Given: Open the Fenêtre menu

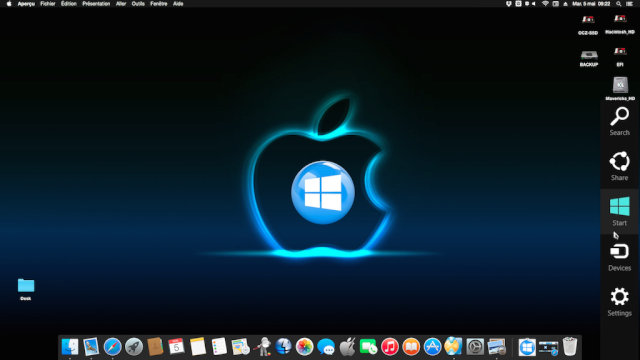Looking at the screenshot, I should point(159,4).
